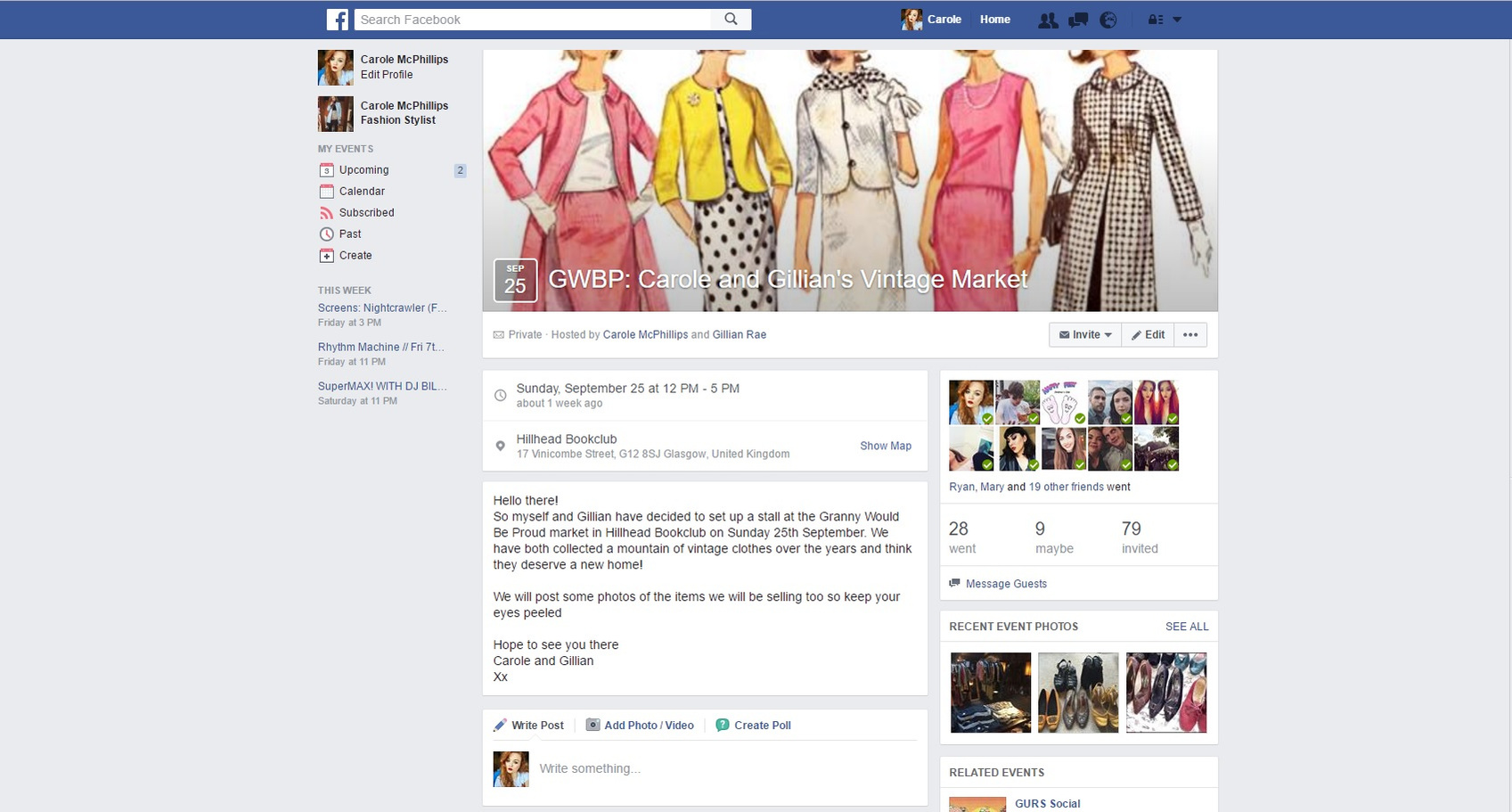
Task: Open the black and tan shoes photo
Action: click(1078, 693)
